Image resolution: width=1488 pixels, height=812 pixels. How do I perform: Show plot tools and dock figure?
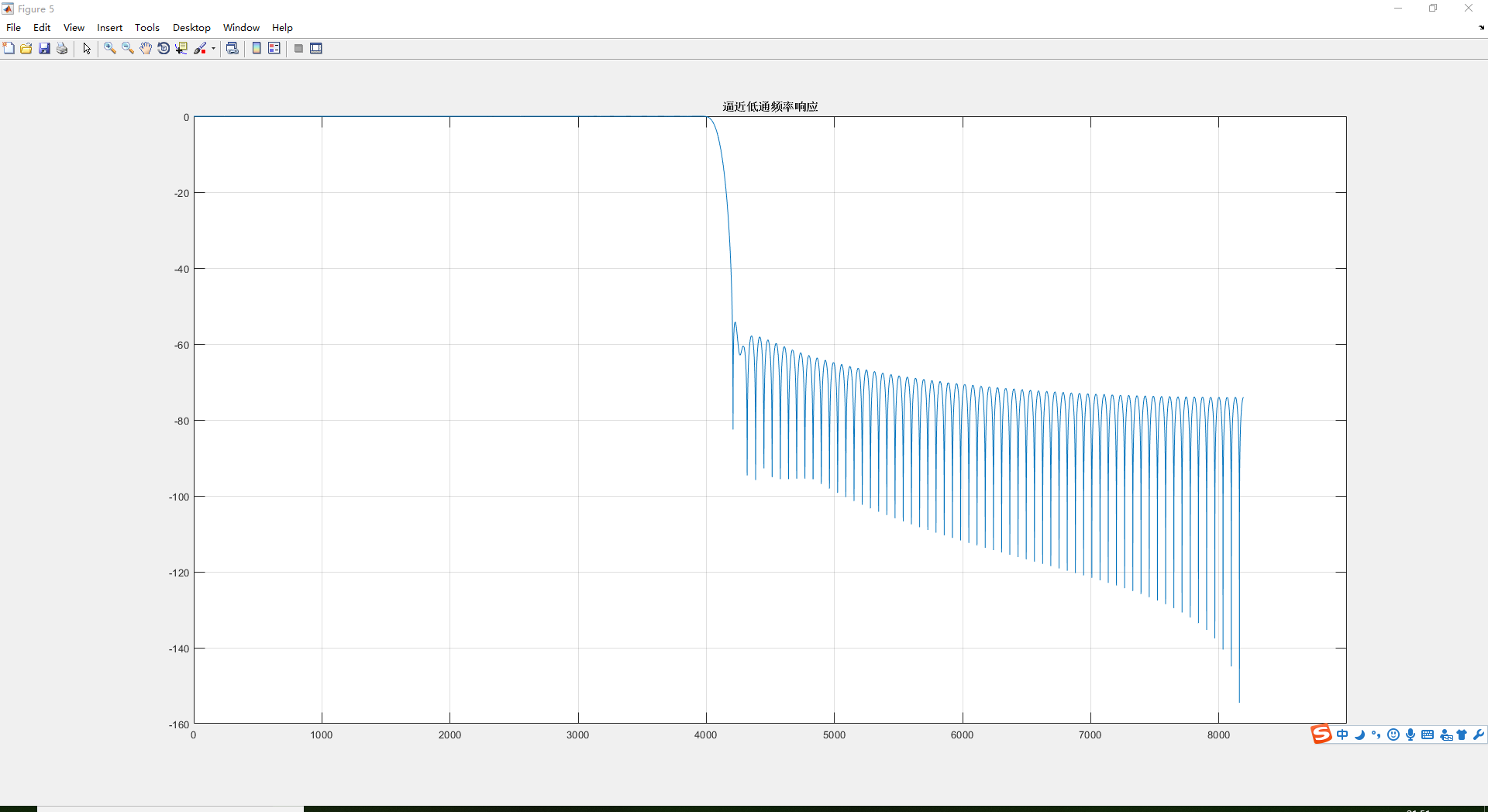316,48
